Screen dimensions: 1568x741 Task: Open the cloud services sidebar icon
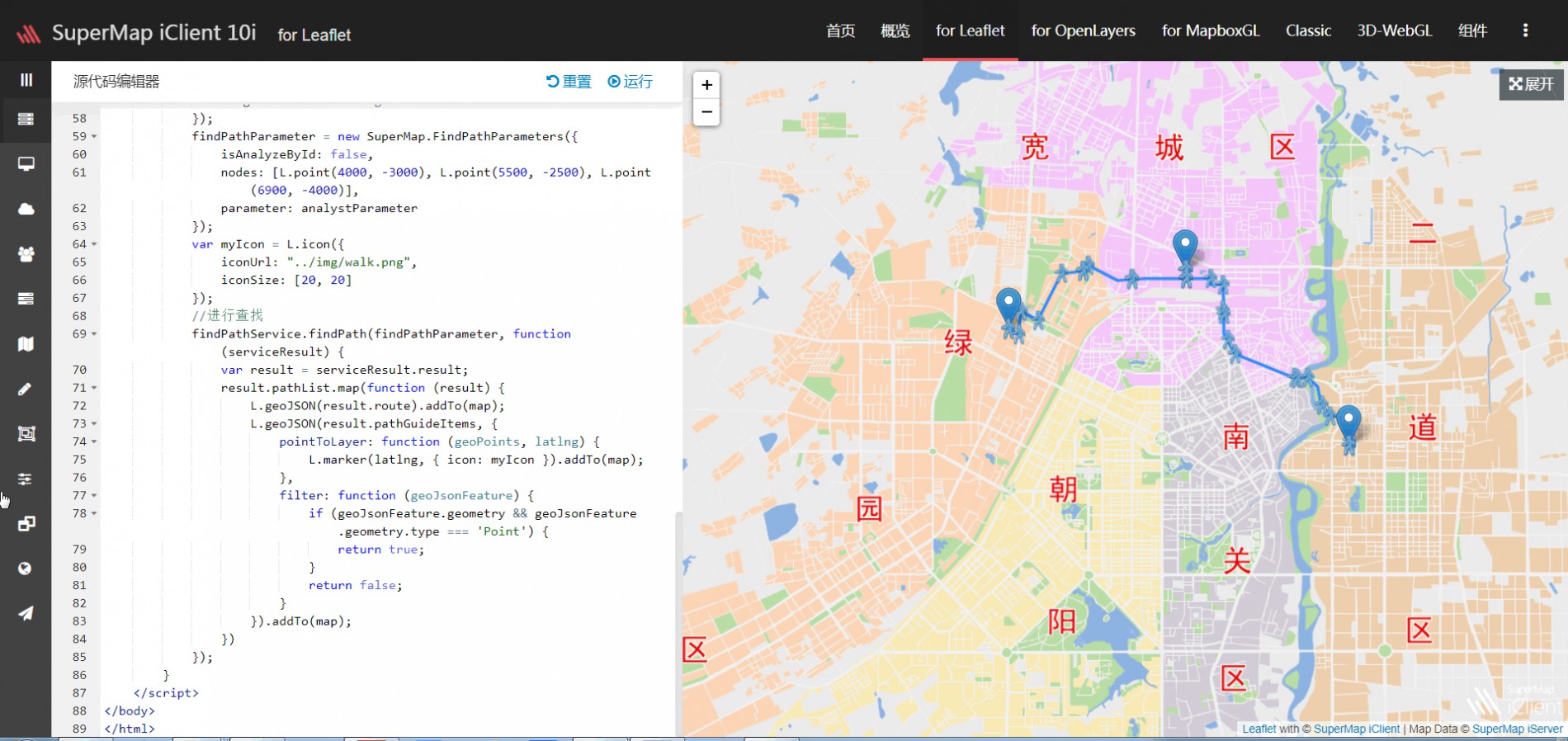pyautogui.click(x=26, y=209)
